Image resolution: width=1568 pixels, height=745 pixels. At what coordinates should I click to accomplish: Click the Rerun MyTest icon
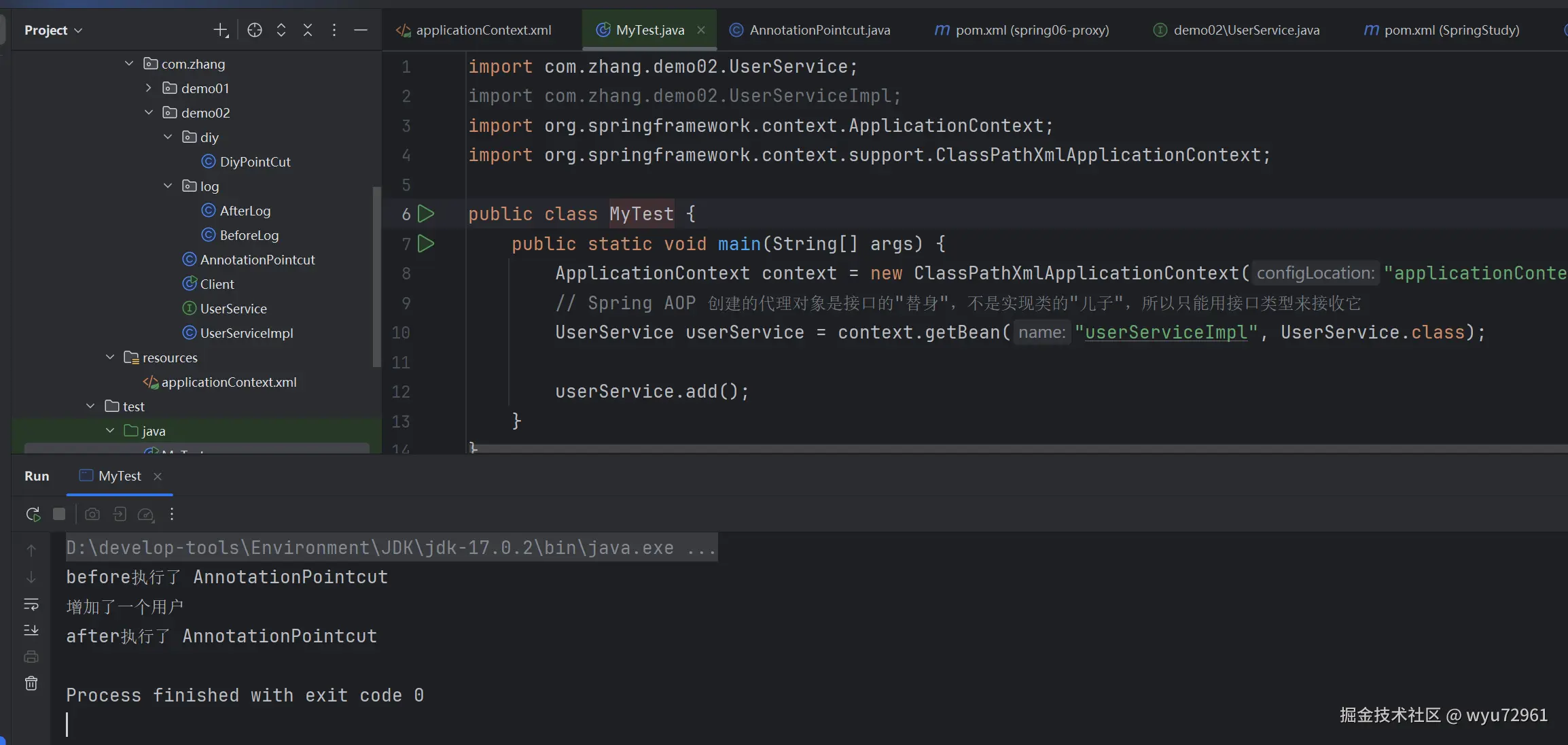coord(33,515)
